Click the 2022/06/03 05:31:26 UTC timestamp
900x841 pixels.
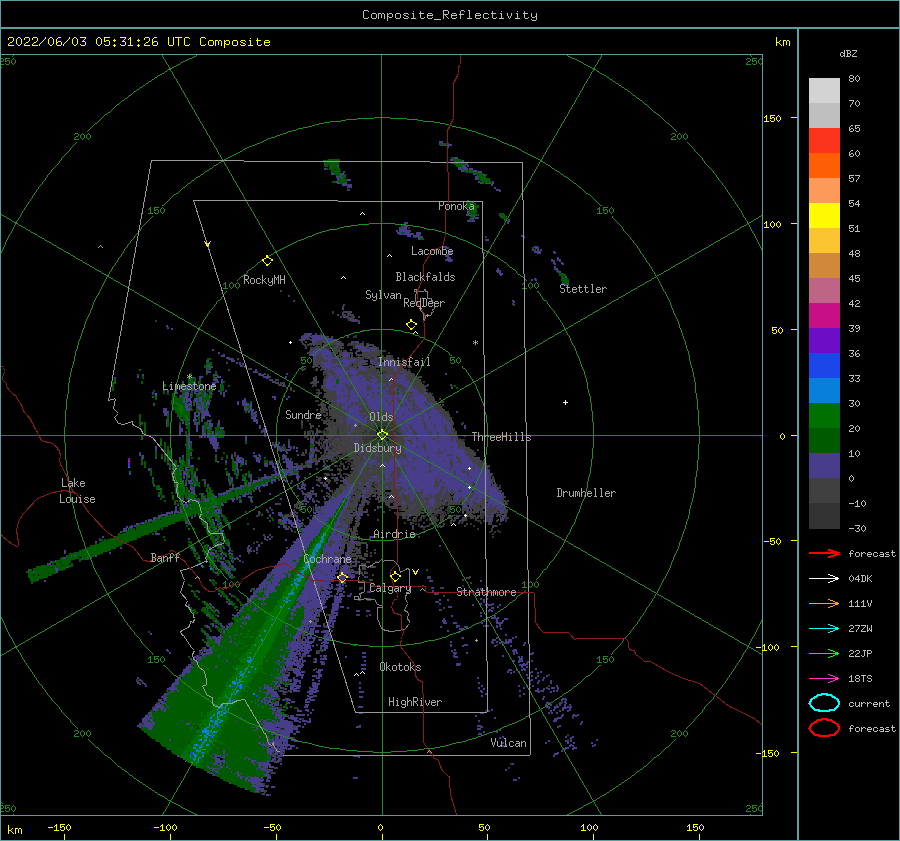click(98, 41)
